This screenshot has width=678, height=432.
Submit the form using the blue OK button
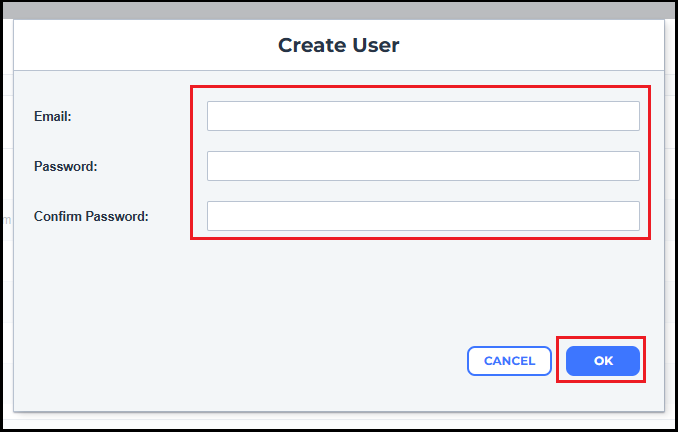pos(603,361)
